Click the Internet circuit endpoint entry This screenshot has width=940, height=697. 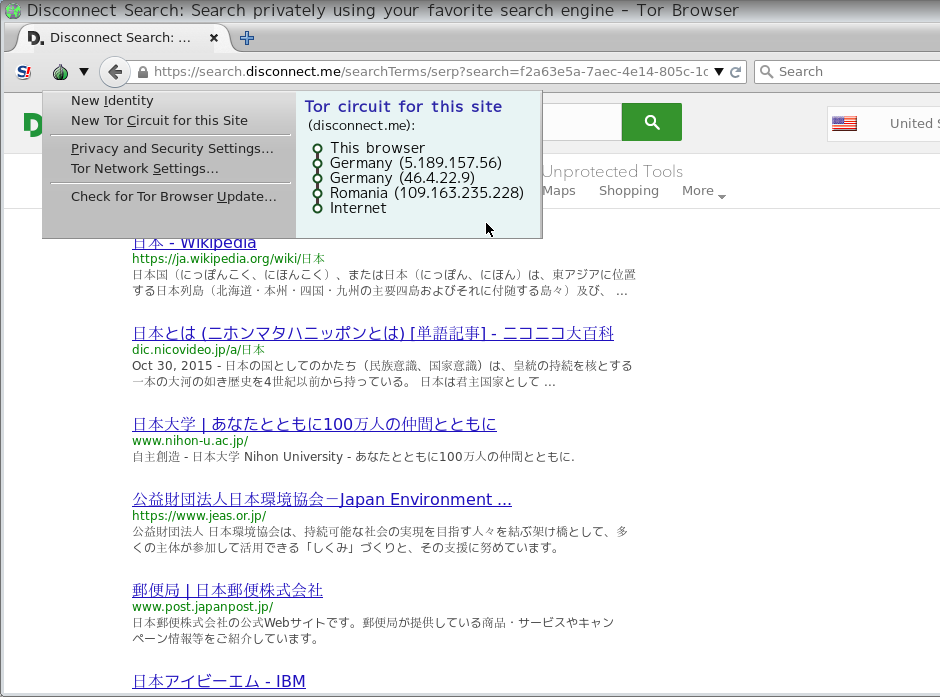tap(358, 208)
